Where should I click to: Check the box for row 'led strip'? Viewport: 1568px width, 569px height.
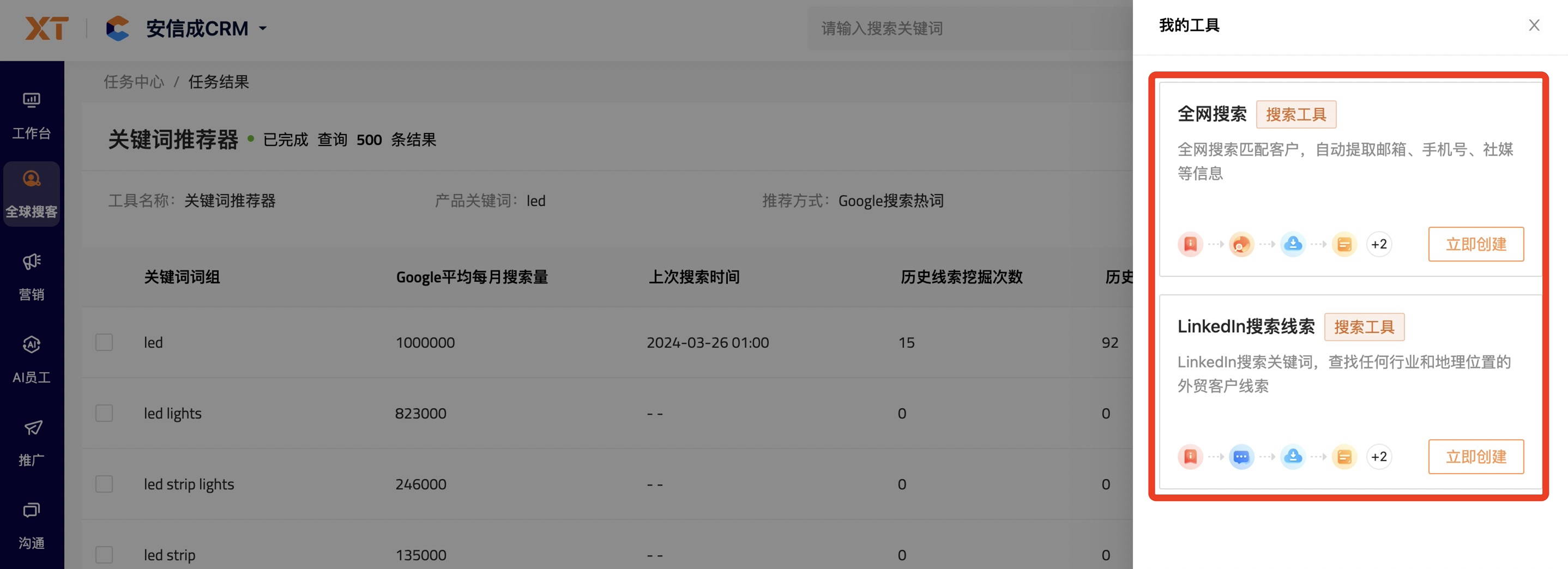[104, 554]
